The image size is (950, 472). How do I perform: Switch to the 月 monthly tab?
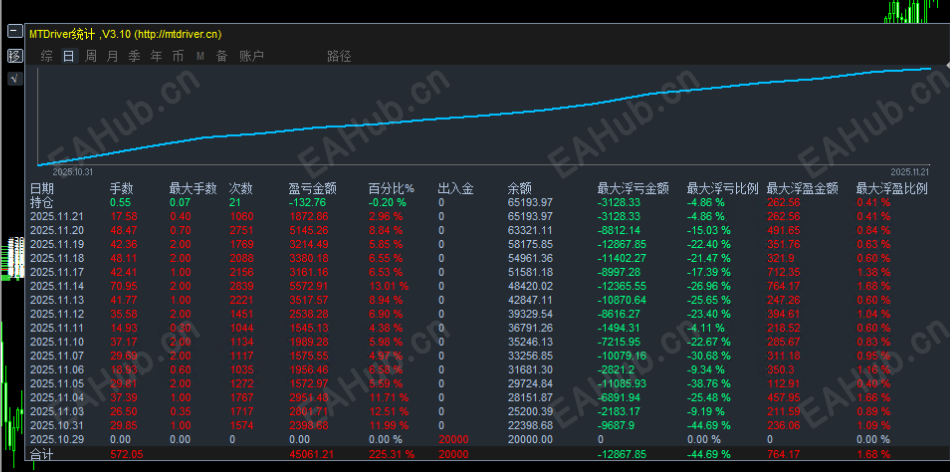[x=113, y=56]
